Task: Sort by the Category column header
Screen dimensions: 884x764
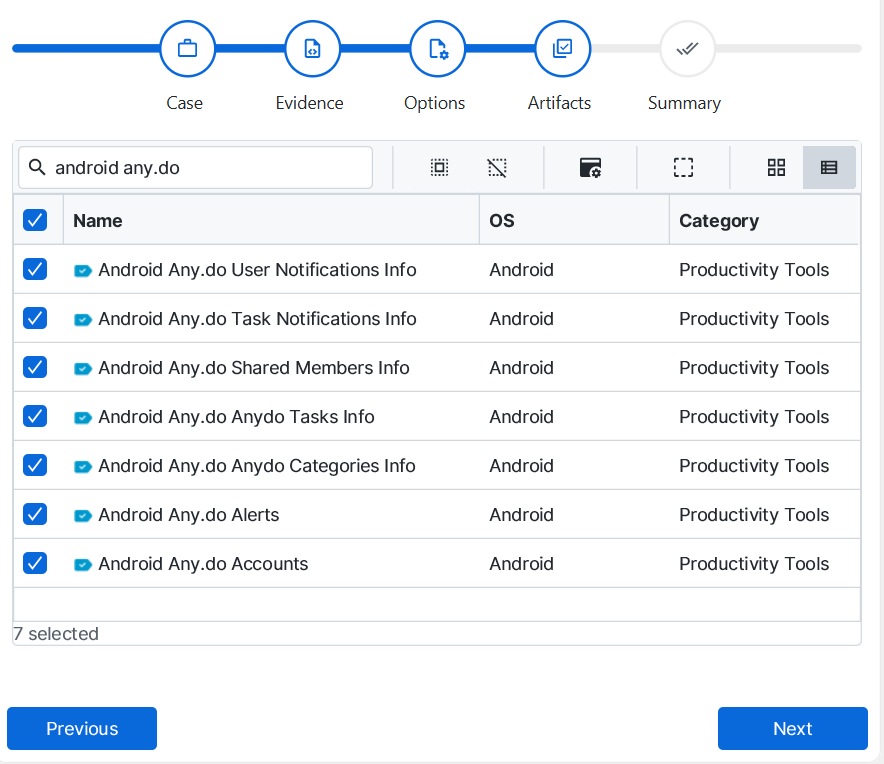Action: tap(718, 221)
